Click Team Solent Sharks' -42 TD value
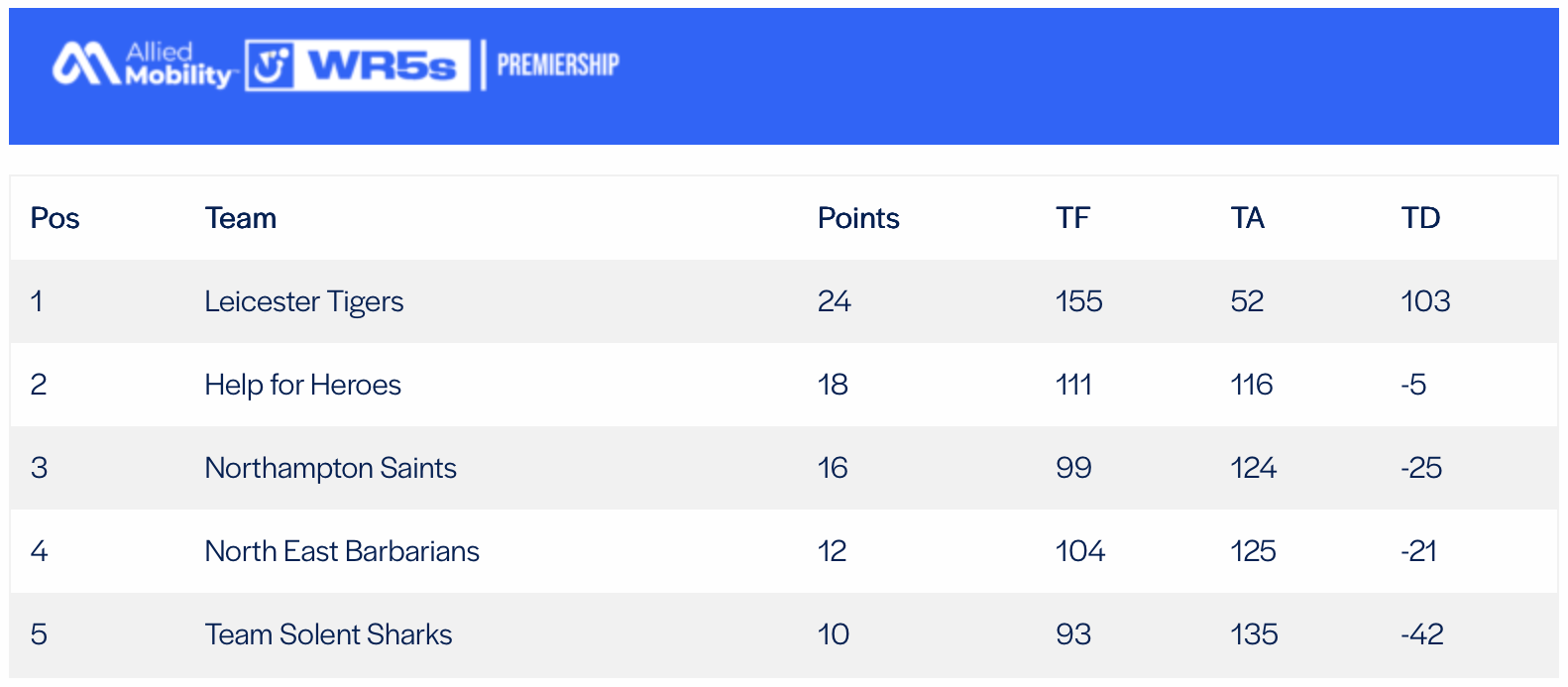 click(1422, 634)
